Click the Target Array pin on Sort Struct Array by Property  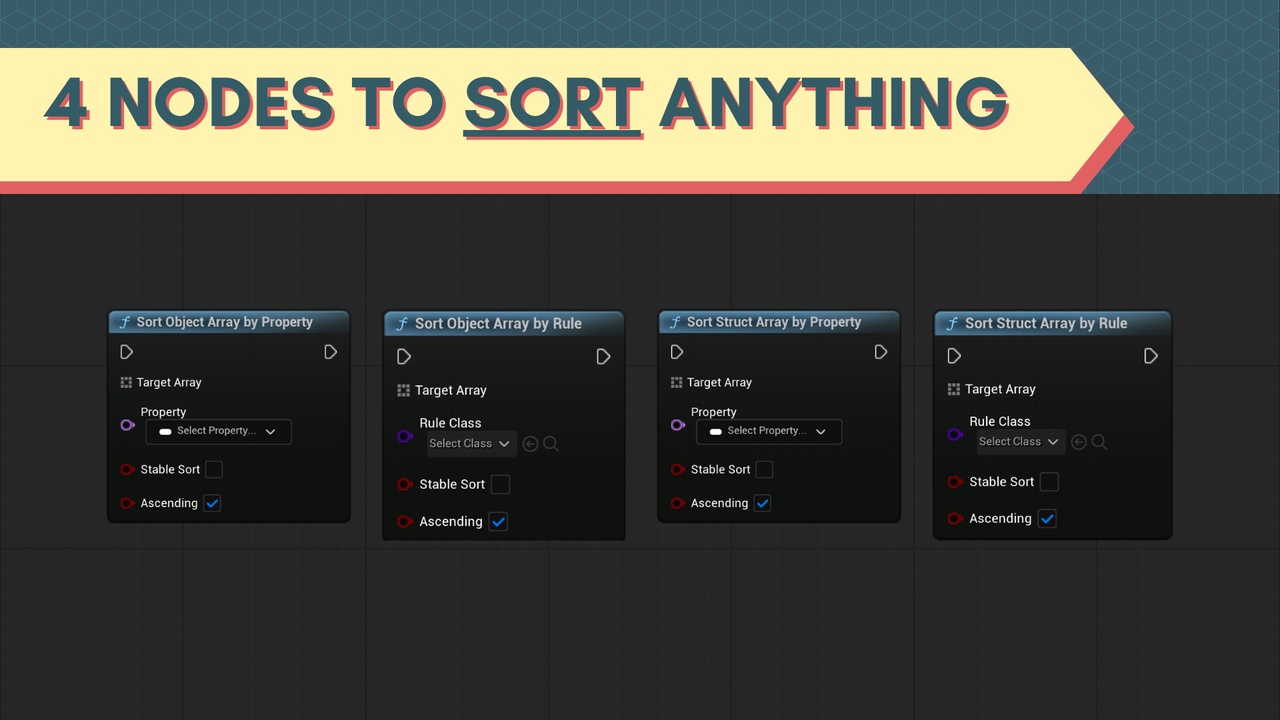676,382
